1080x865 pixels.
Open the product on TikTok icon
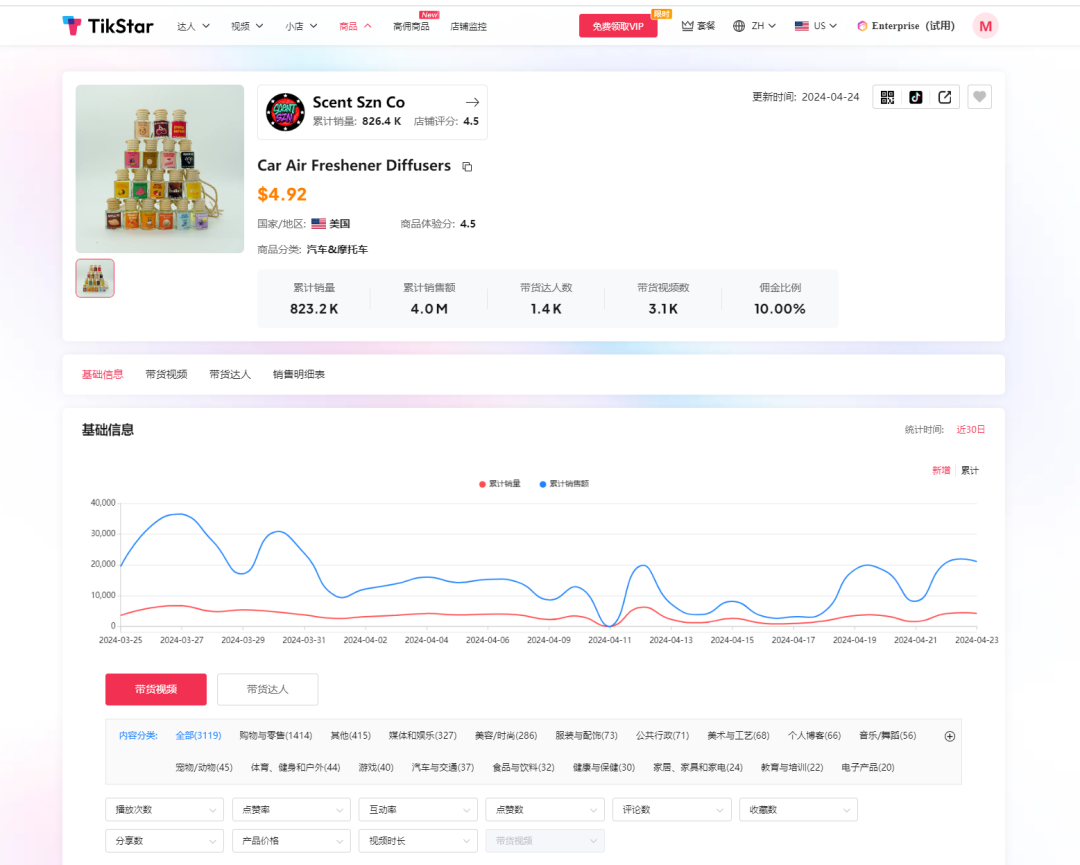coord(915,97)
